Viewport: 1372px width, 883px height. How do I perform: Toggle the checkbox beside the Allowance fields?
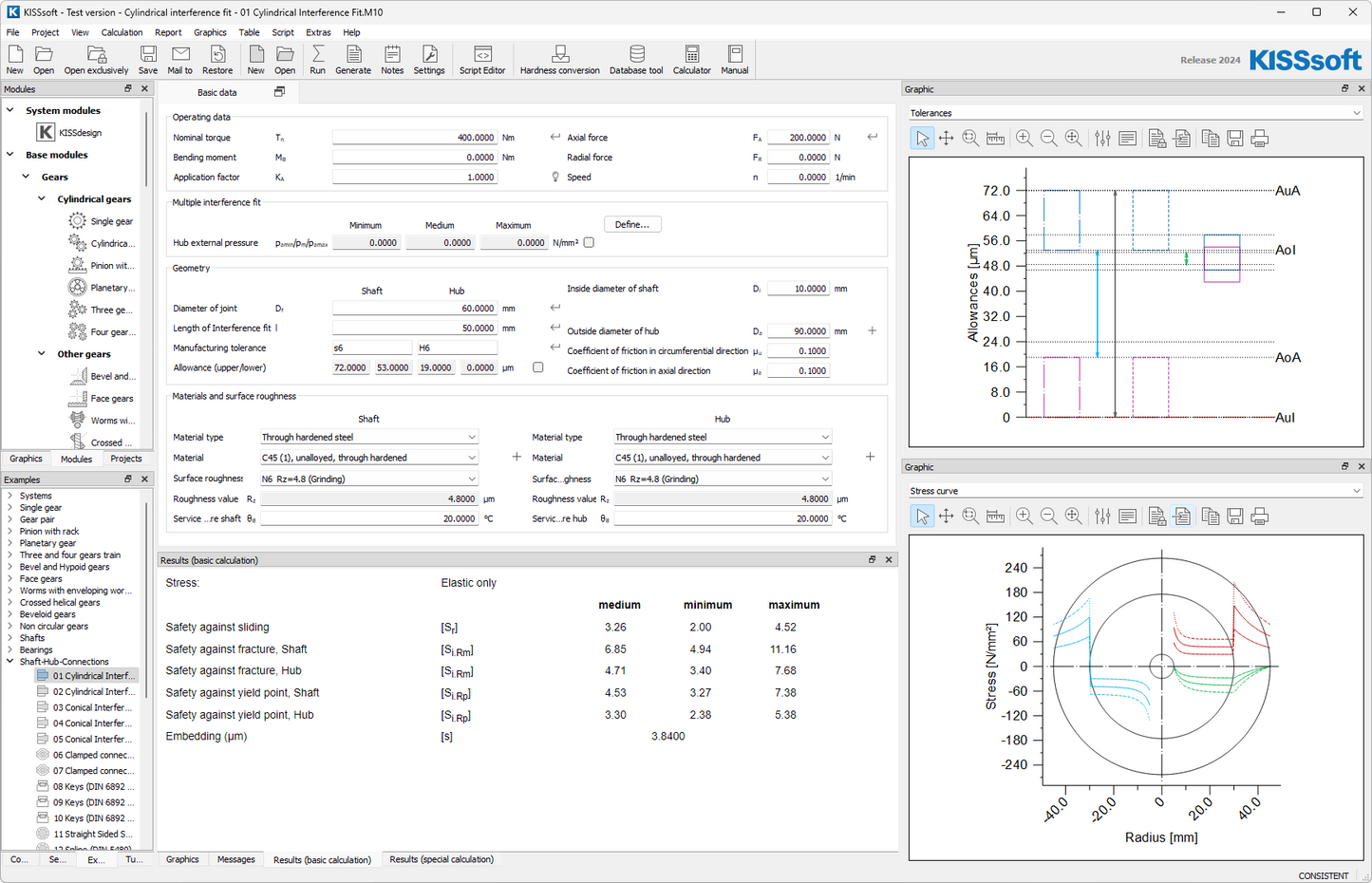[538, 367]
